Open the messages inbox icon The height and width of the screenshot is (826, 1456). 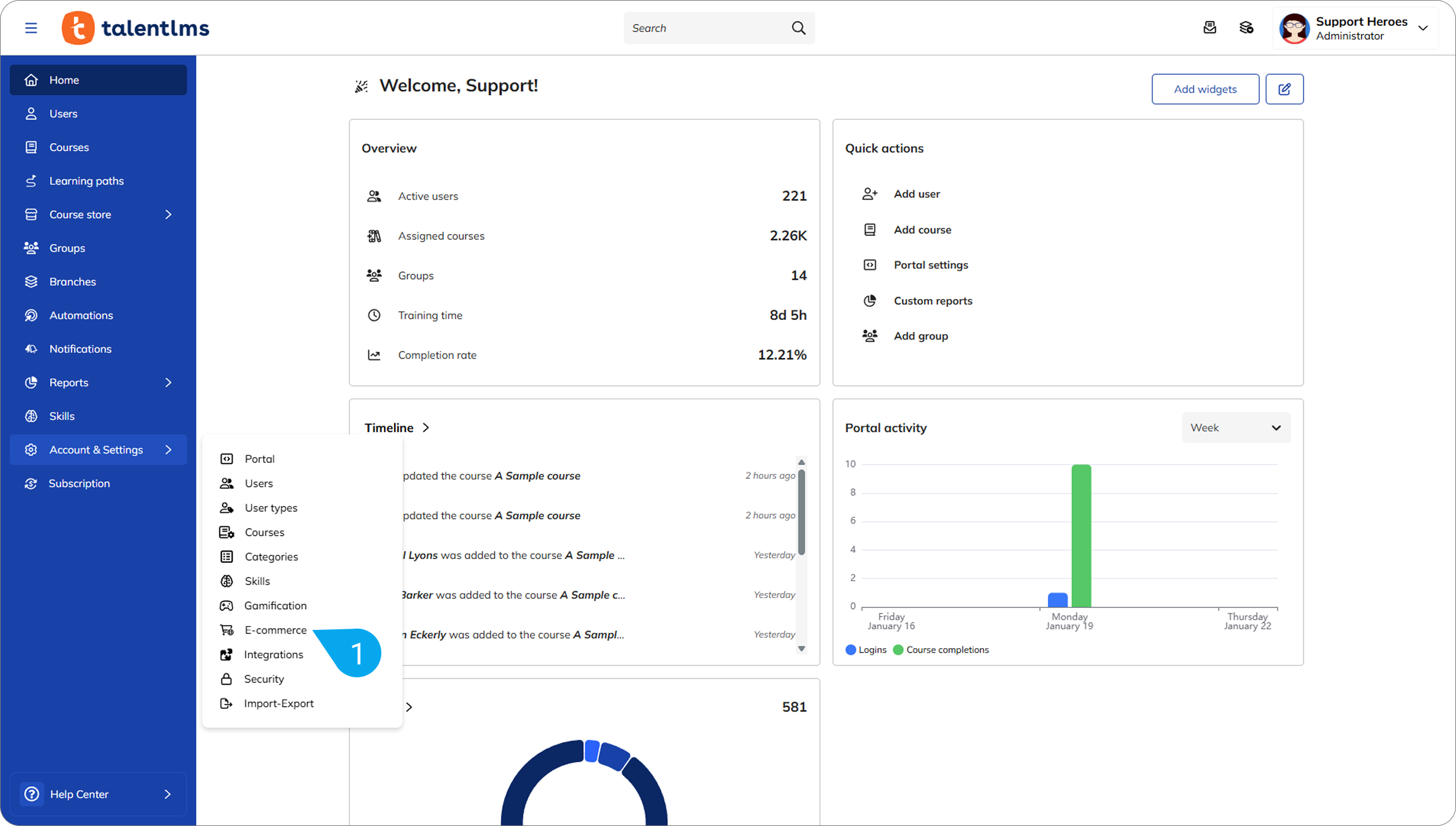(1209, 28)
